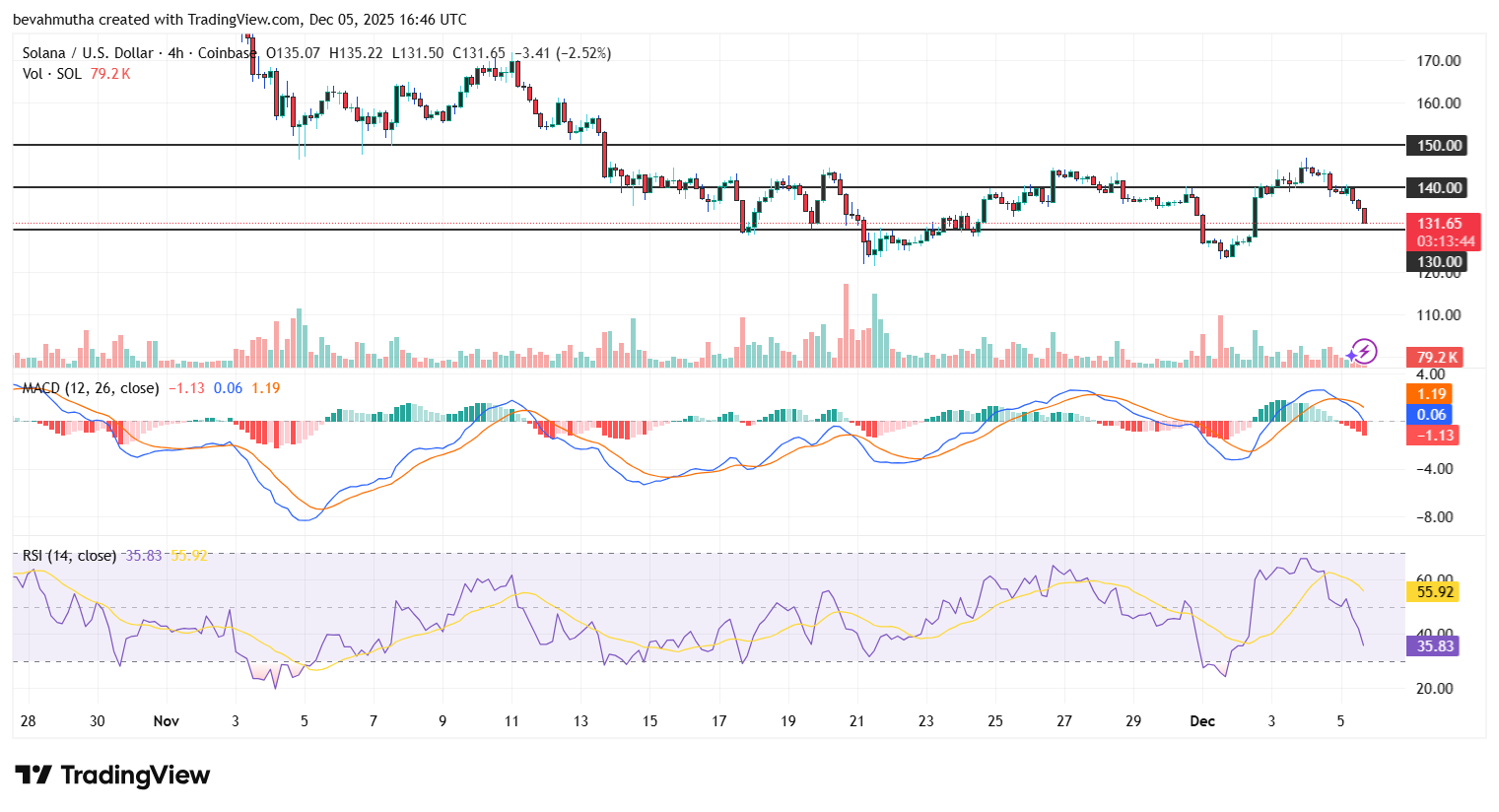Click Dec on the time axis
The width and height of the screenshot is (1499, 812).
point(1203,721)
